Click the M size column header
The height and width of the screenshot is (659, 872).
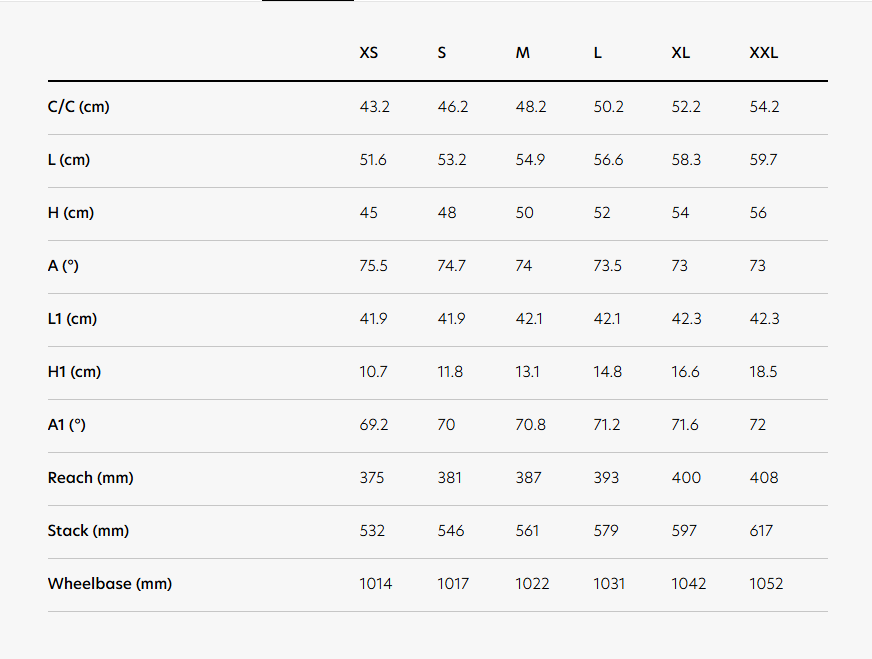523,53
